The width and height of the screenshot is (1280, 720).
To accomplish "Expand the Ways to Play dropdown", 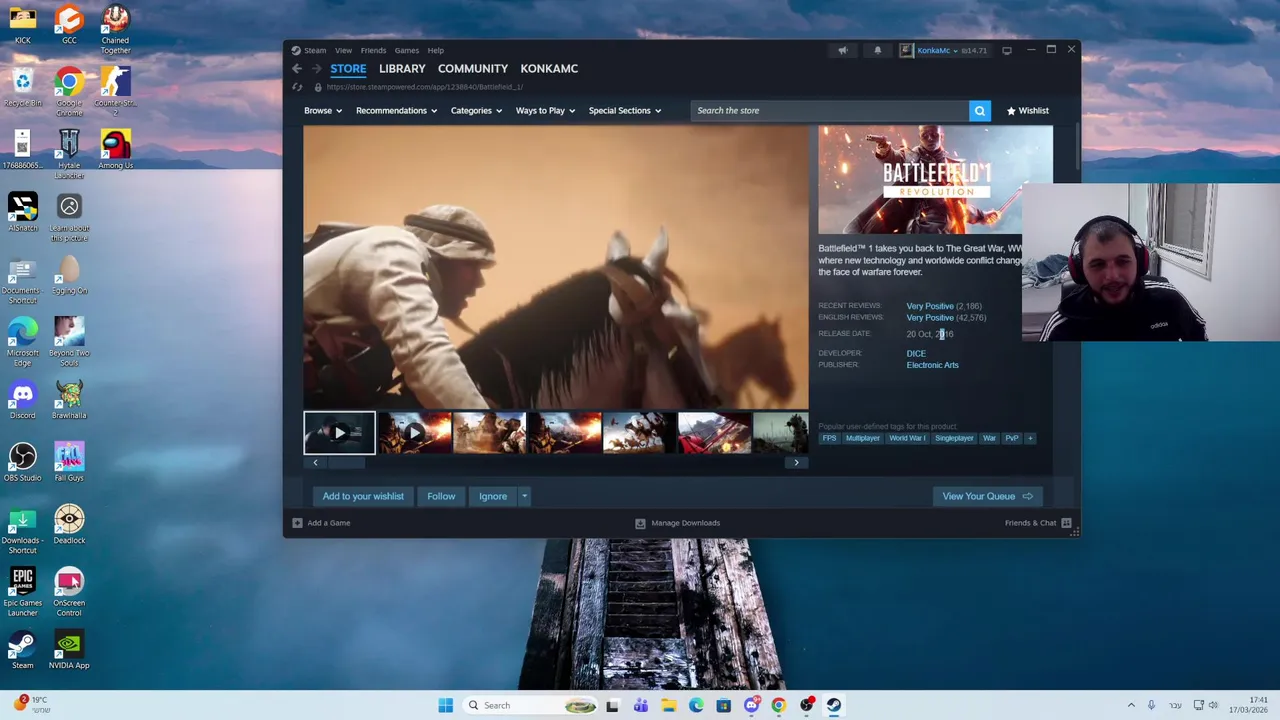I will pos(545,111).
